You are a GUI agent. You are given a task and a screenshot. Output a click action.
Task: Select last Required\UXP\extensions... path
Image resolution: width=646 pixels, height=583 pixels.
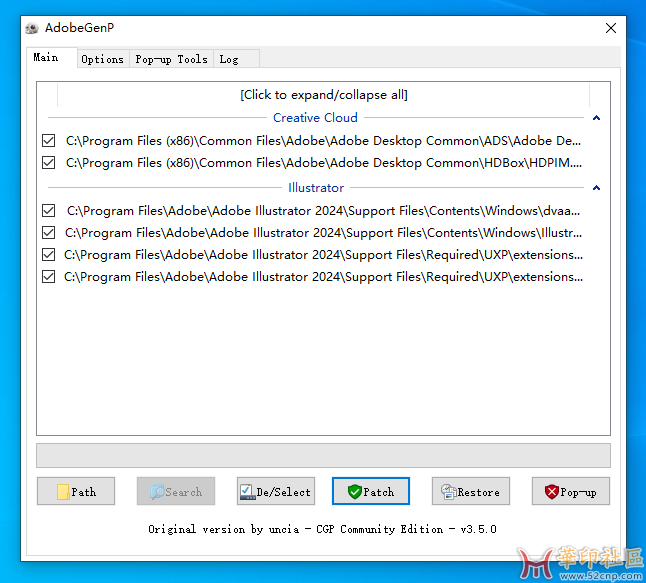[x=323, y=276]
